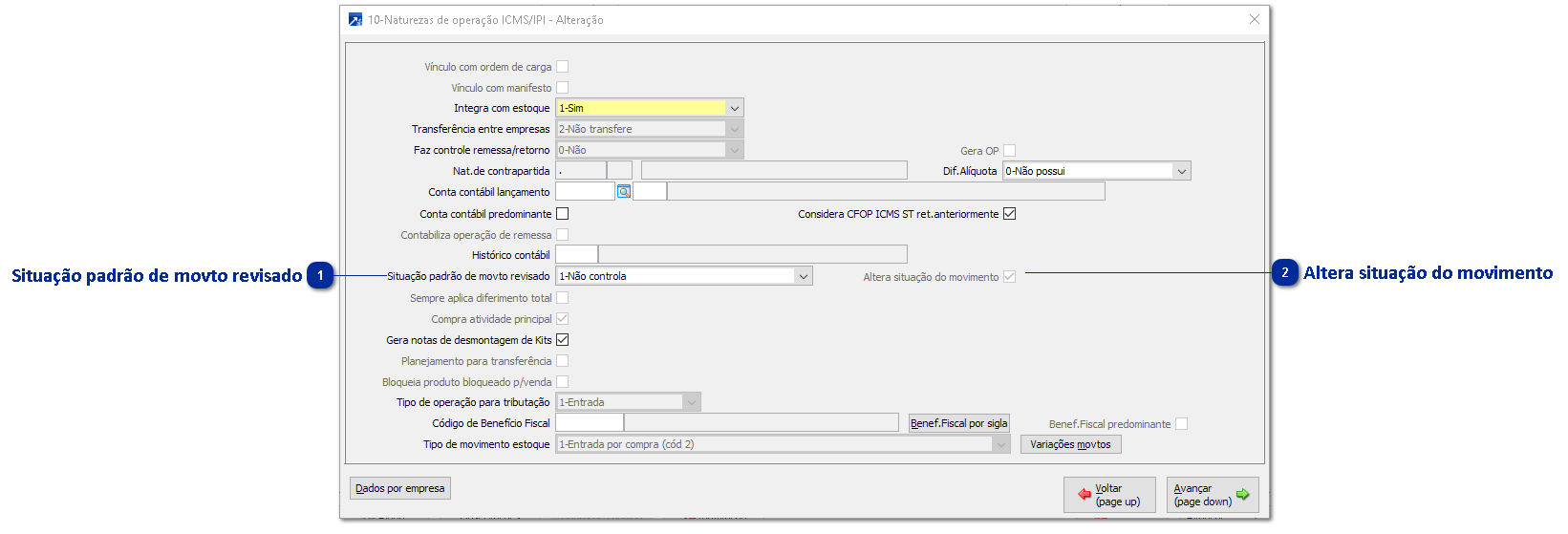This screenshot has height=534, width=1568.
Task: Click the numbered marker 2 callout
Action: point(1285,273)
